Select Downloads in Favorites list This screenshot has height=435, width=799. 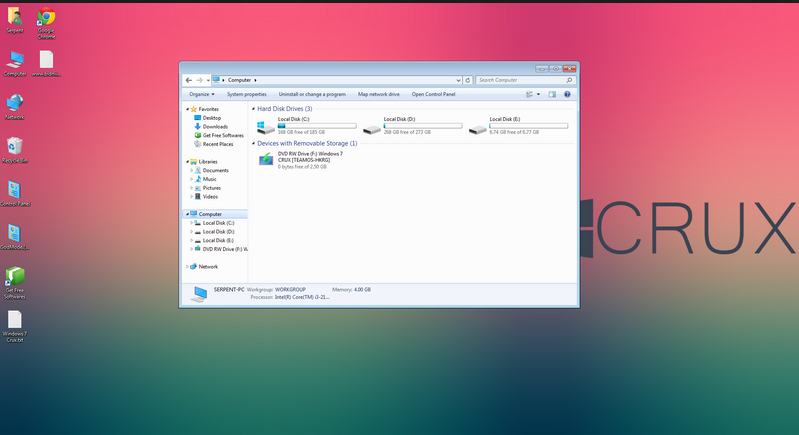[215, 127]
